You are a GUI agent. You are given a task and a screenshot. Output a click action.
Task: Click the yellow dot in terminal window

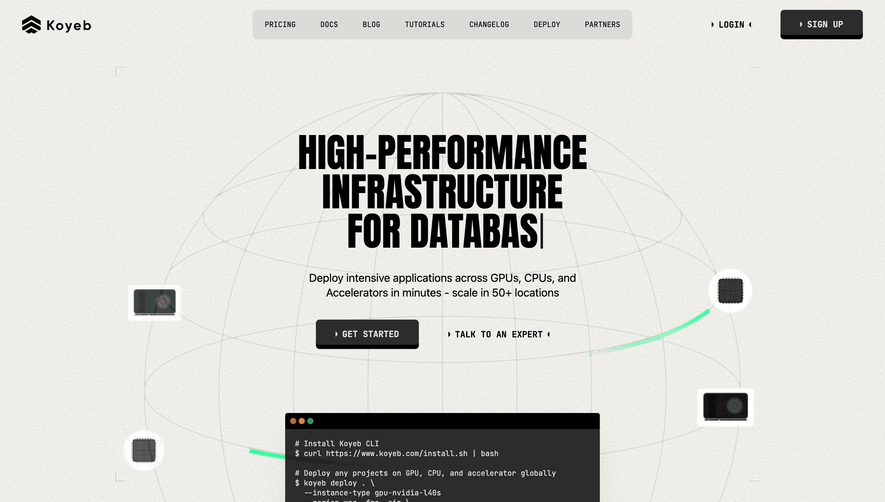(302, 421)
